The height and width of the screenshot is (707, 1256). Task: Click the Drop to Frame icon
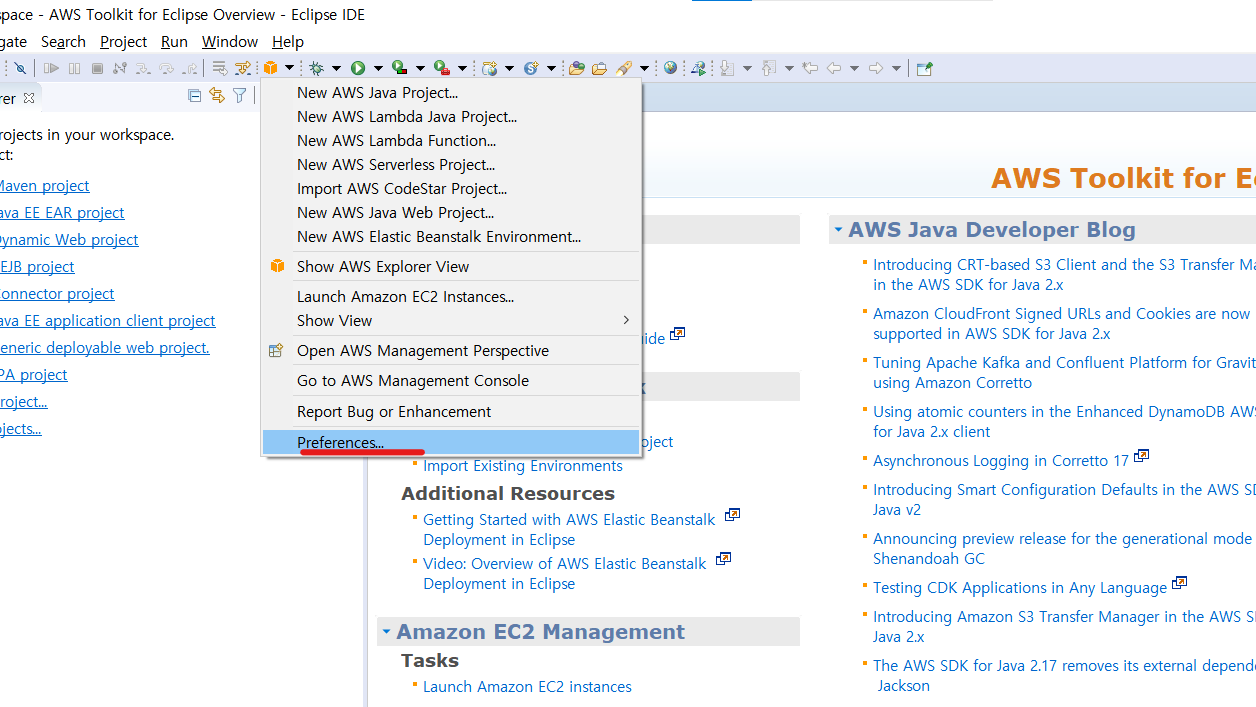click(x=219, y=68)
